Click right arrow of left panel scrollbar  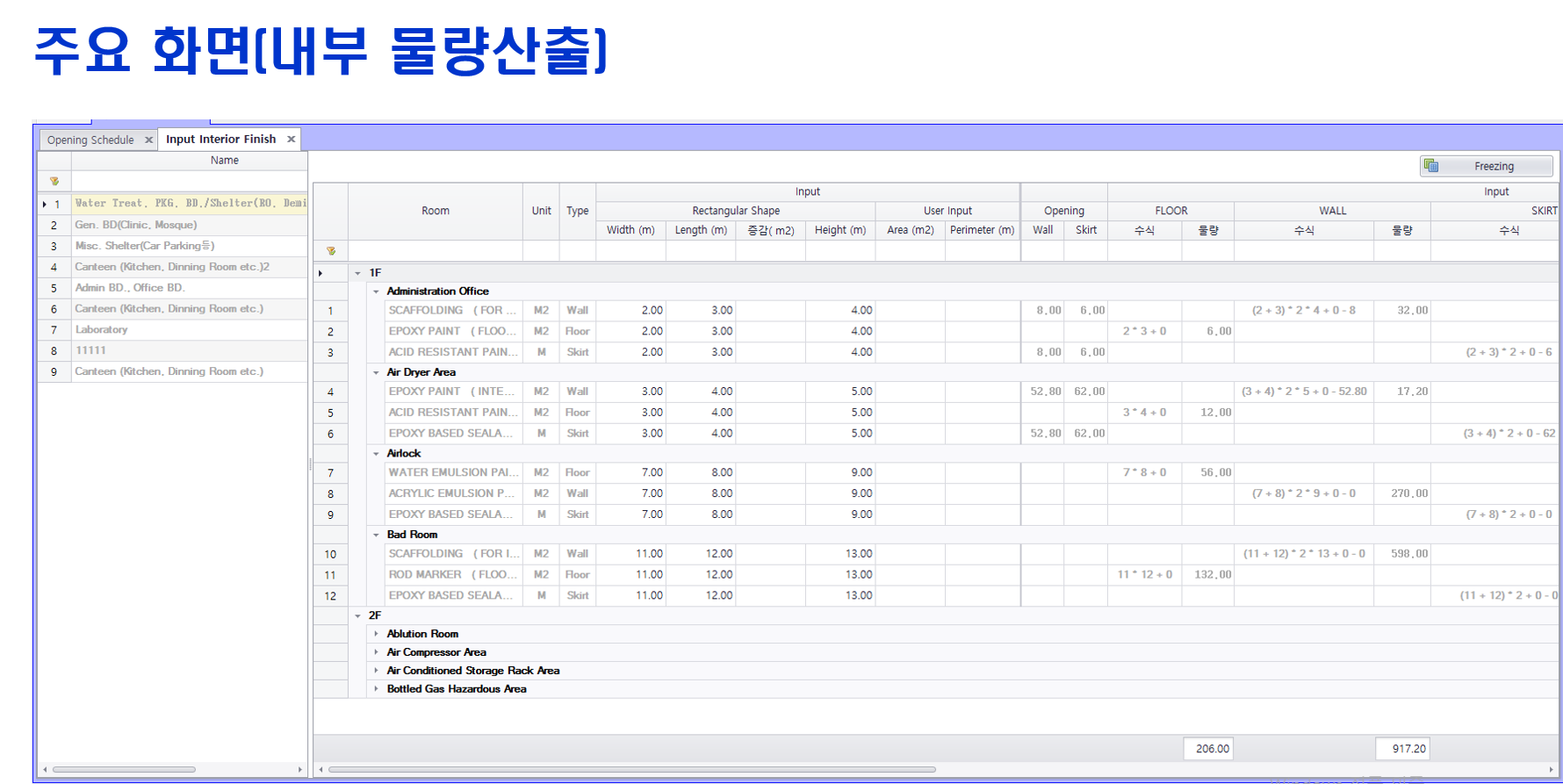point(300,770)
